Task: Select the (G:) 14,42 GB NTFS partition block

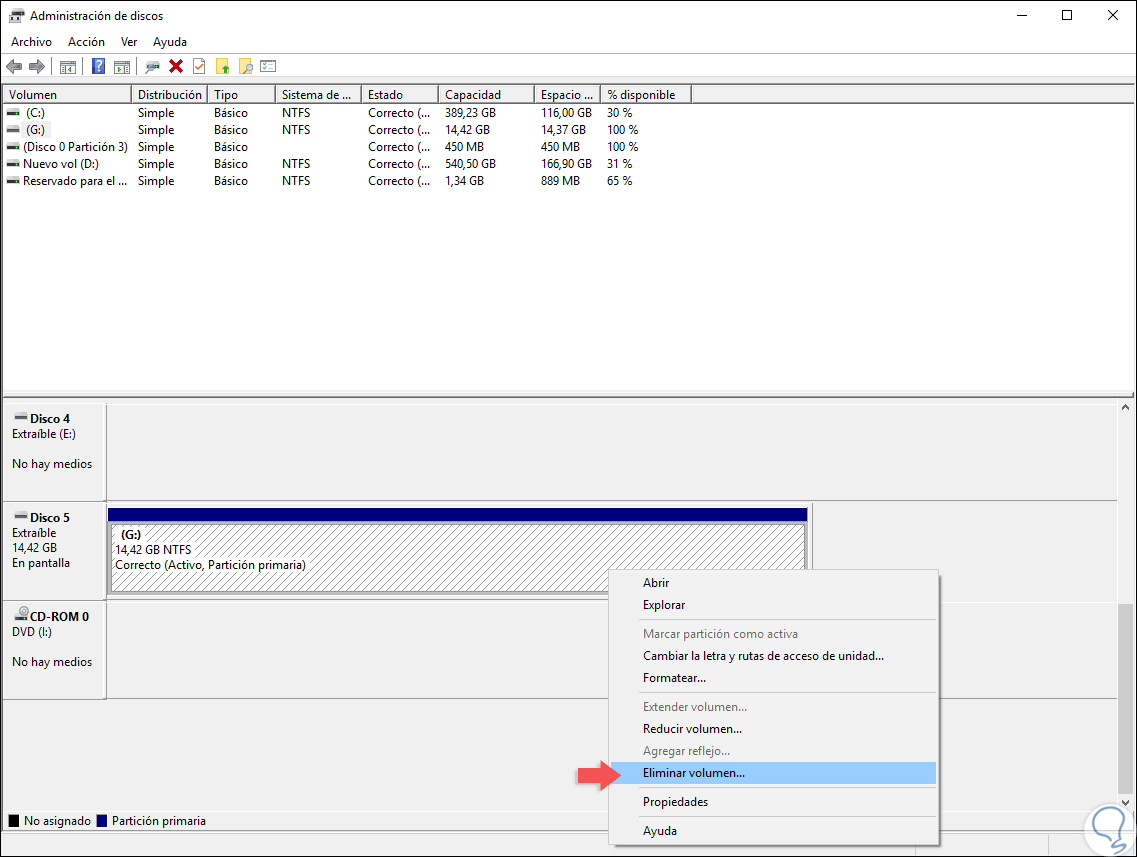Action: (458, 550)
